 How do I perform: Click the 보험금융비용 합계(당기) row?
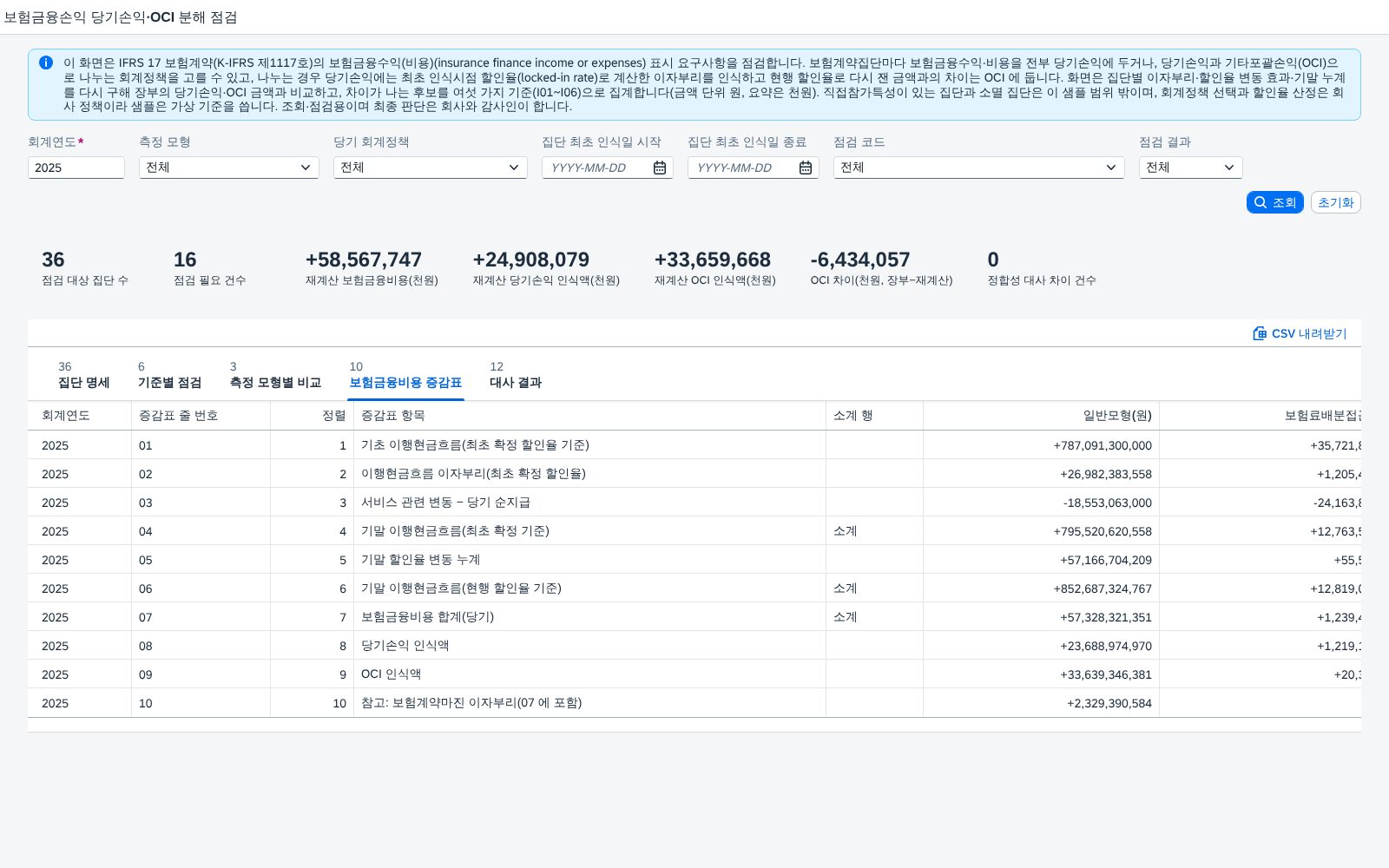tap(694, 617)
